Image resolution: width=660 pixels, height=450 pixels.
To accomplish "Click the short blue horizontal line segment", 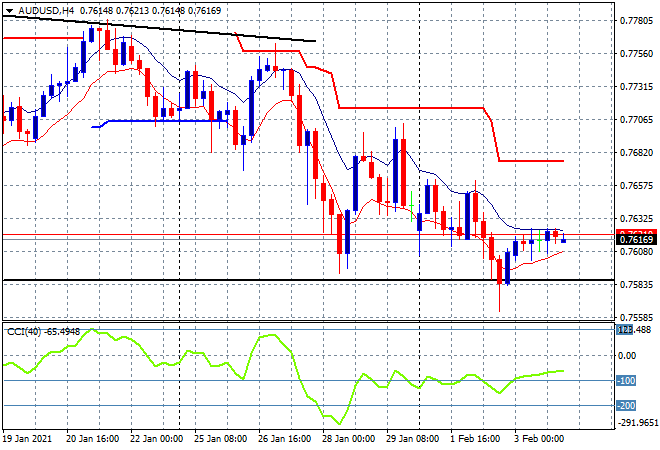I will pyautogui.click(x=150, y=121).
